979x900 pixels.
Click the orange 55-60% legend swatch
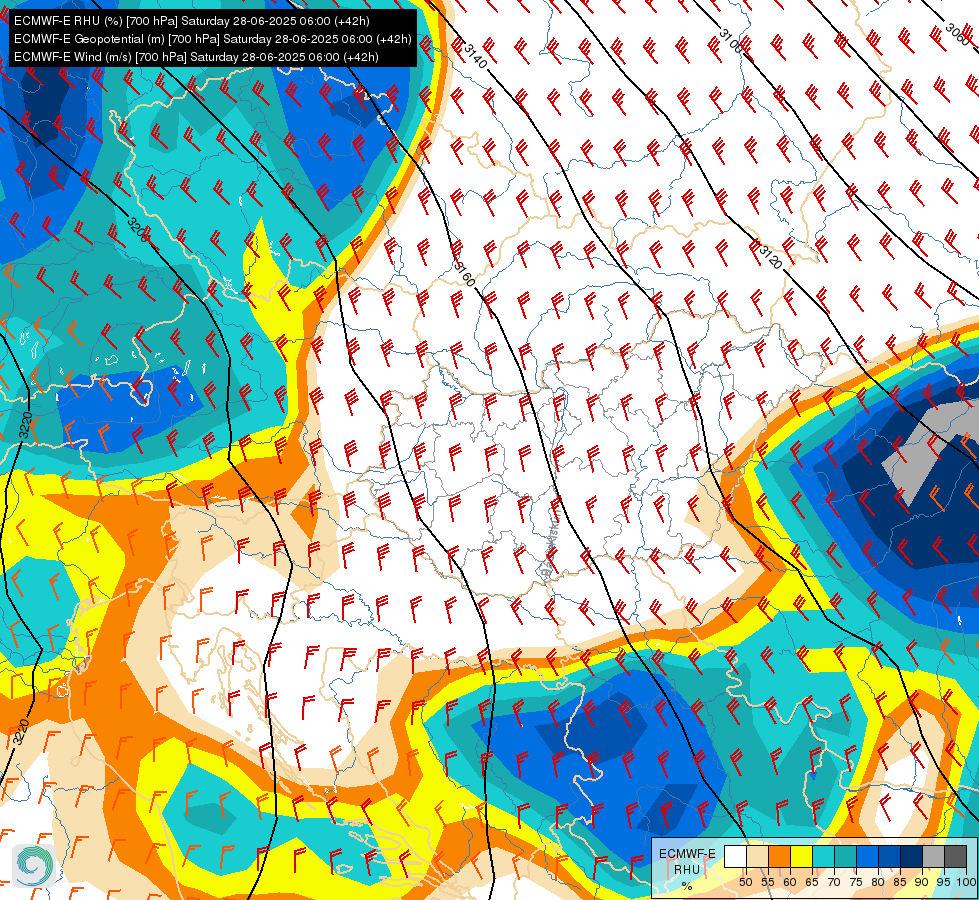point(779,856)
